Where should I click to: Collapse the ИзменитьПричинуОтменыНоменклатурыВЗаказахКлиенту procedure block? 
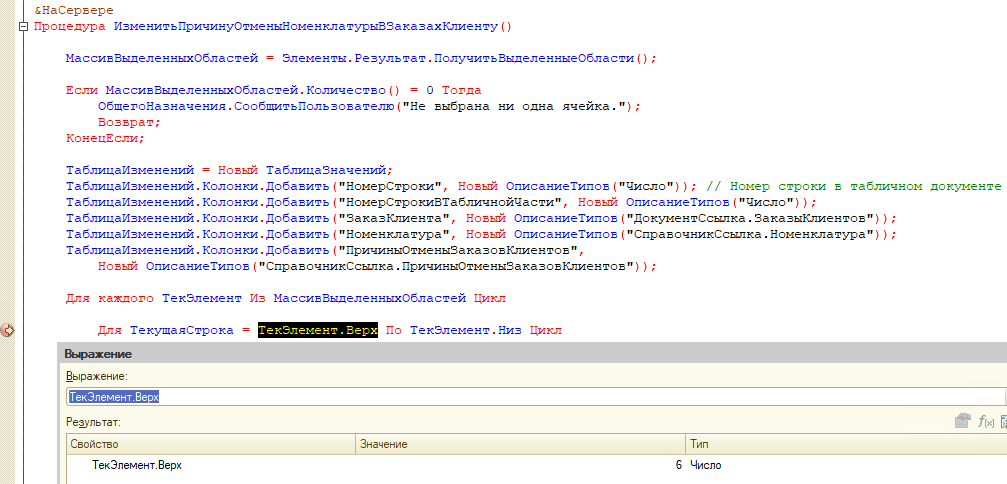[x=24, y=25]
